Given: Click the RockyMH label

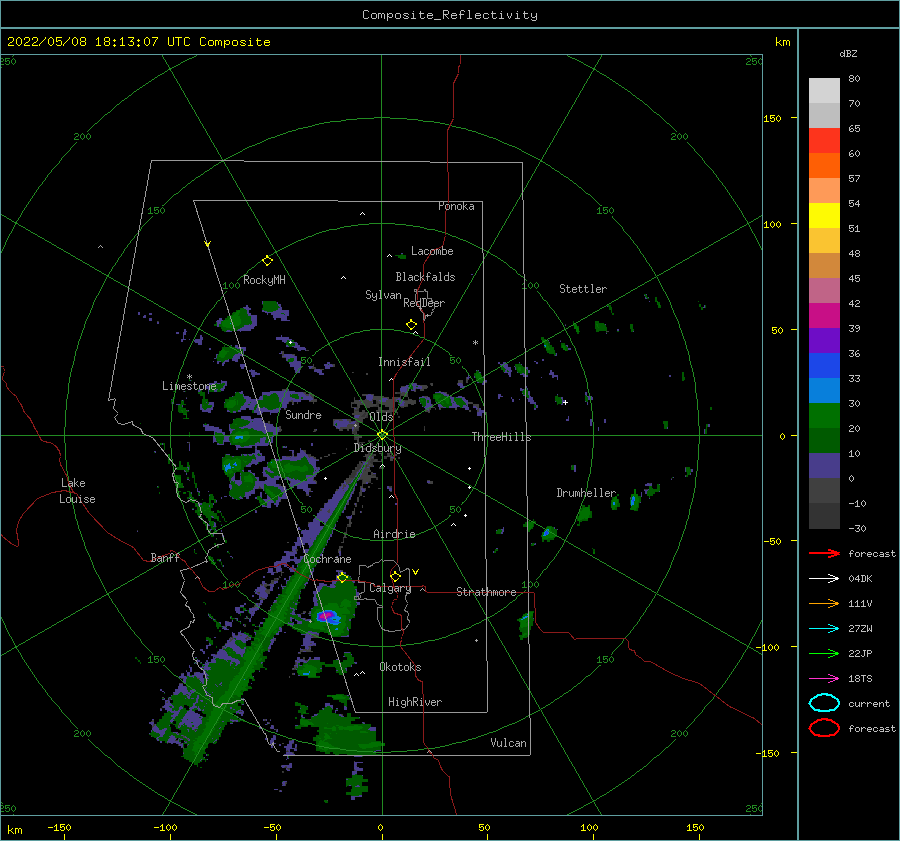Looking at the screenshot, I should point(264,280).
